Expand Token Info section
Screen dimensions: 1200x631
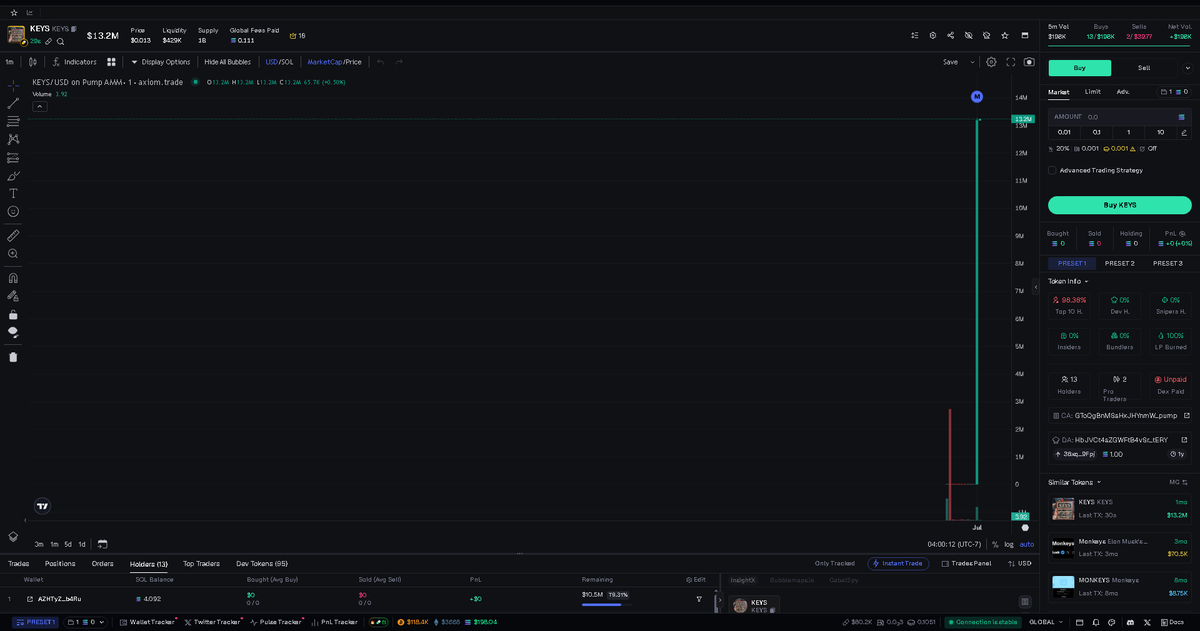point(1068,281)
